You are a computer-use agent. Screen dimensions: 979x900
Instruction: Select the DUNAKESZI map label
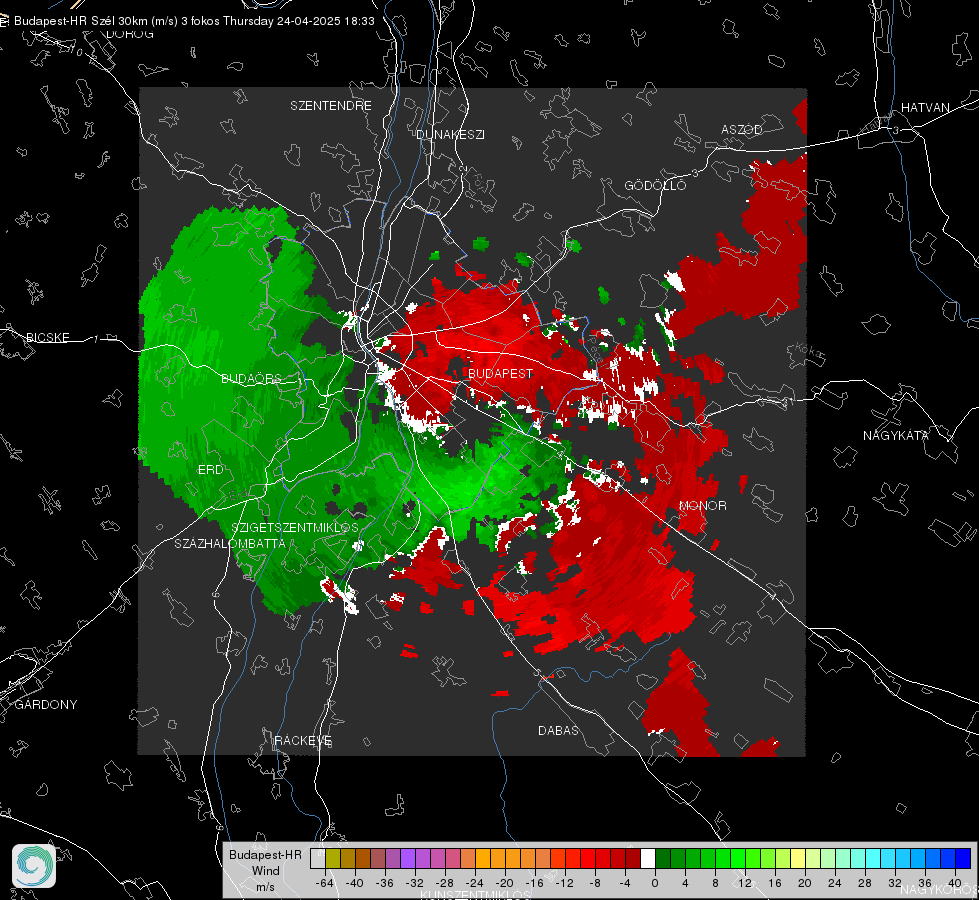[450, 134]
